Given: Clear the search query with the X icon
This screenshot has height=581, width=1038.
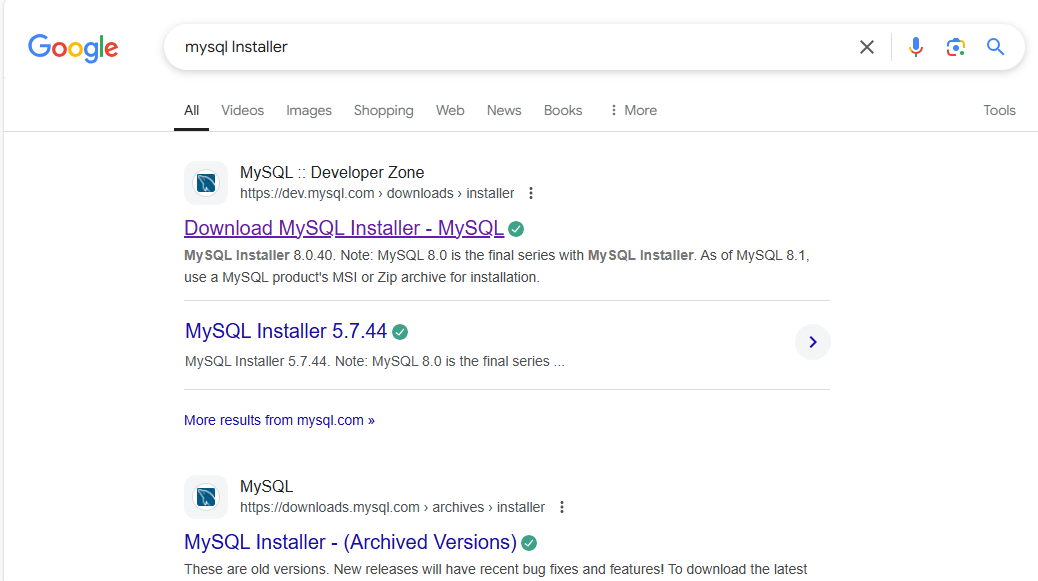Looking at the screenshot, I should tap(867, 47).
